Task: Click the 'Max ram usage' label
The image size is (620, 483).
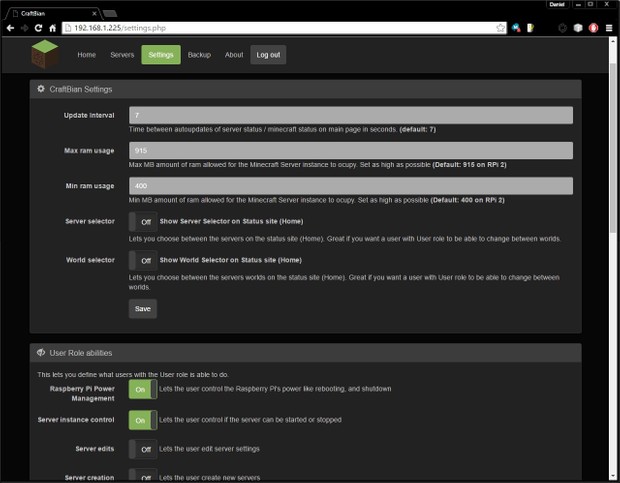Action: [x=89, y=151]
